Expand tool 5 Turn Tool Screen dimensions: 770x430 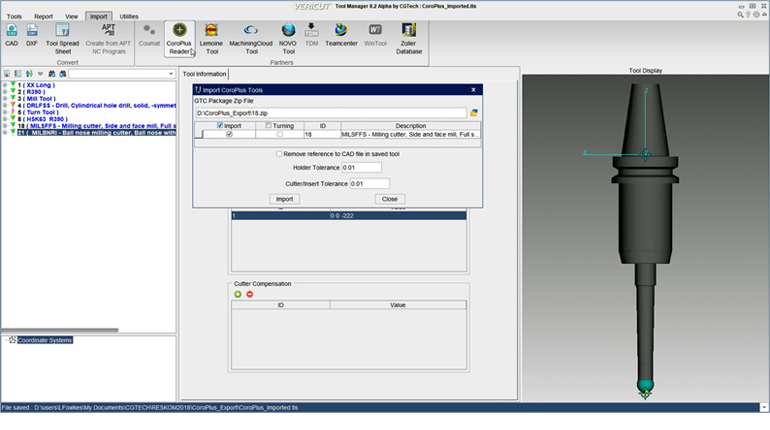coord(5,112)
